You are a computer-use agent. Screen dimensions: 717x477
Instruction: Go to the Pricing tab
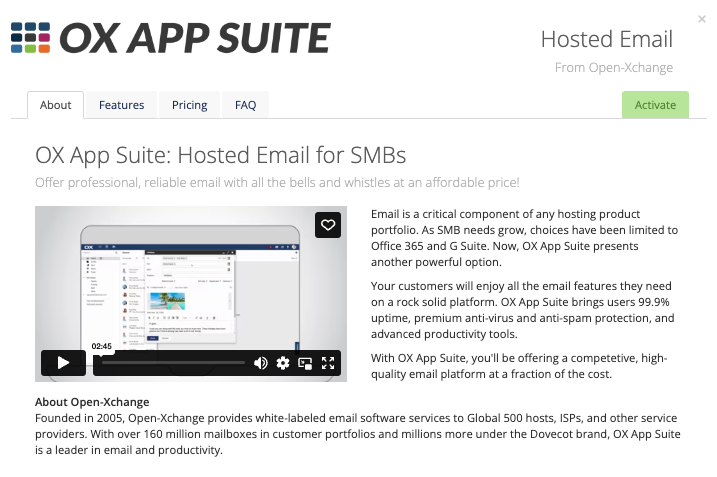tap(189, 105)
